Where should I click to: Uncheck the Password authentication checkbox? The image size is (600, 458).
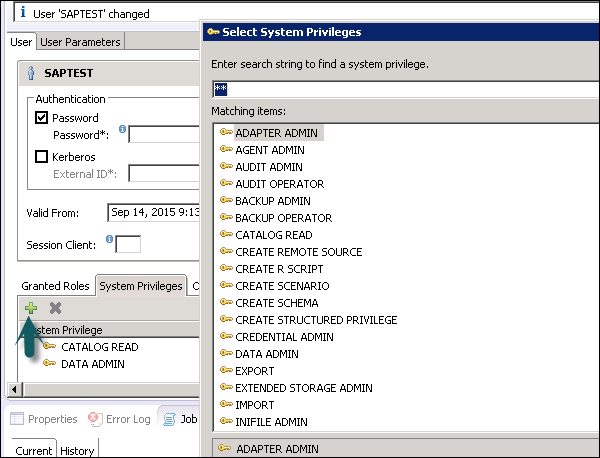click(42, 118)
